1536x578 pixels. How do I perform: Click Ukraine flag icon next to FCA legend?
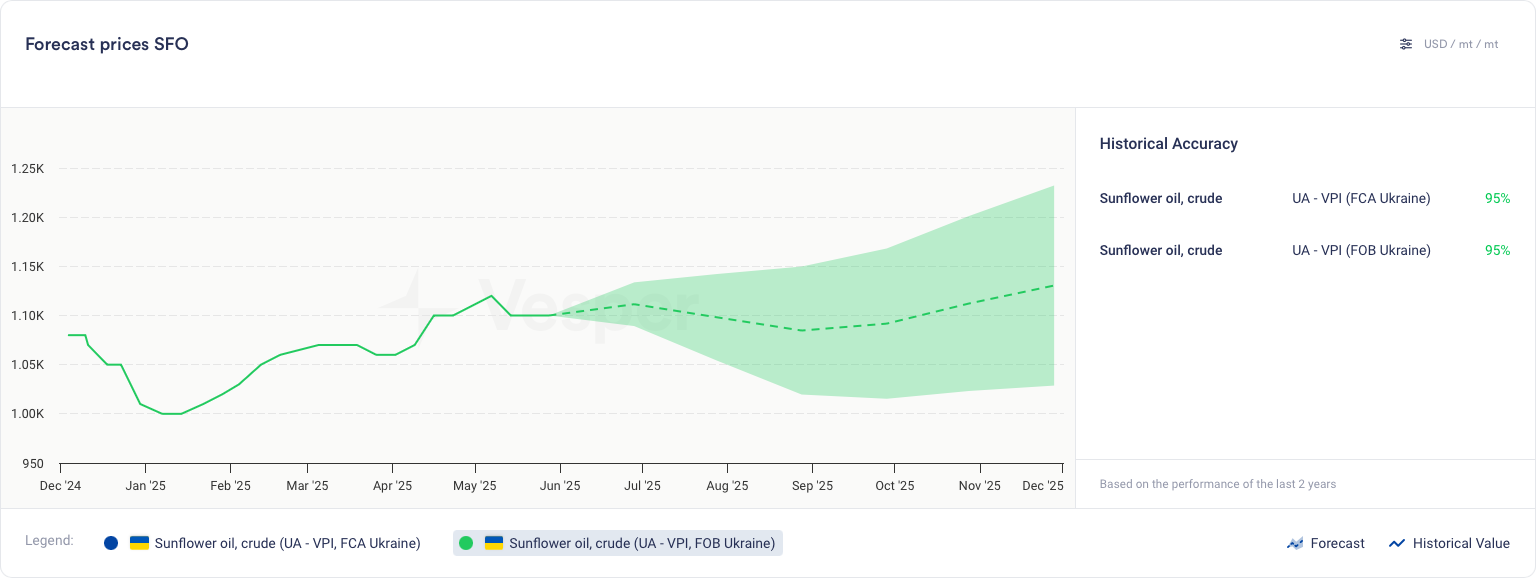(140, 543)
